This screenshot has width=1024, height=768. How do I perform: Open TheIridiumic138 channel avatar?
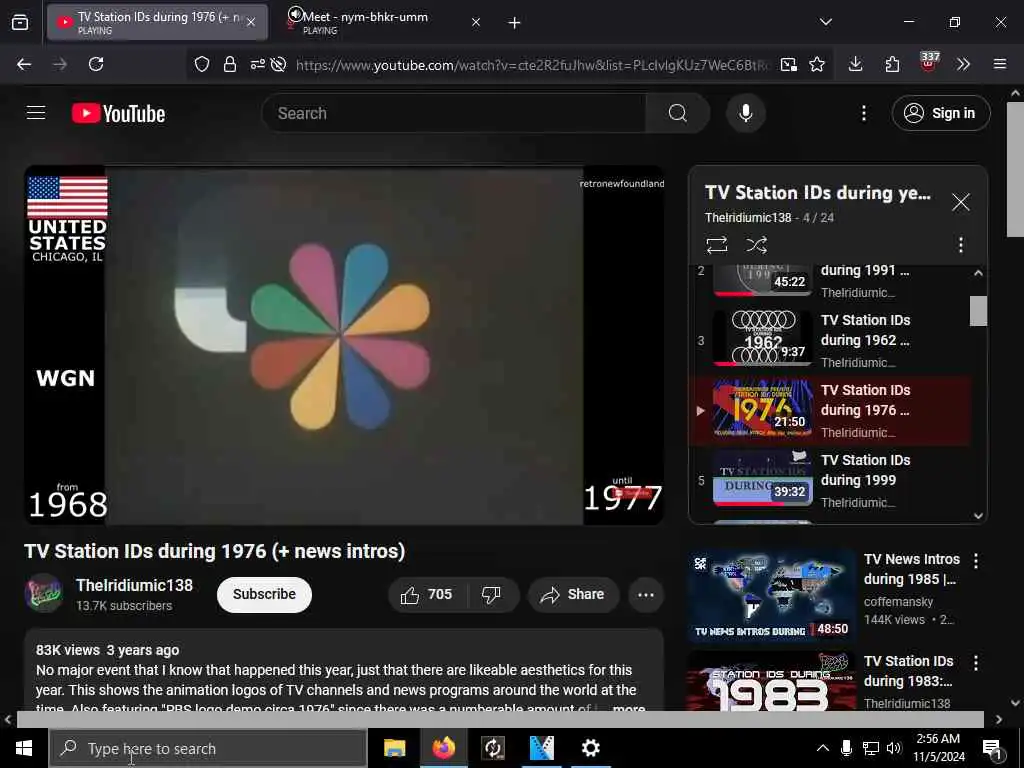44,594
